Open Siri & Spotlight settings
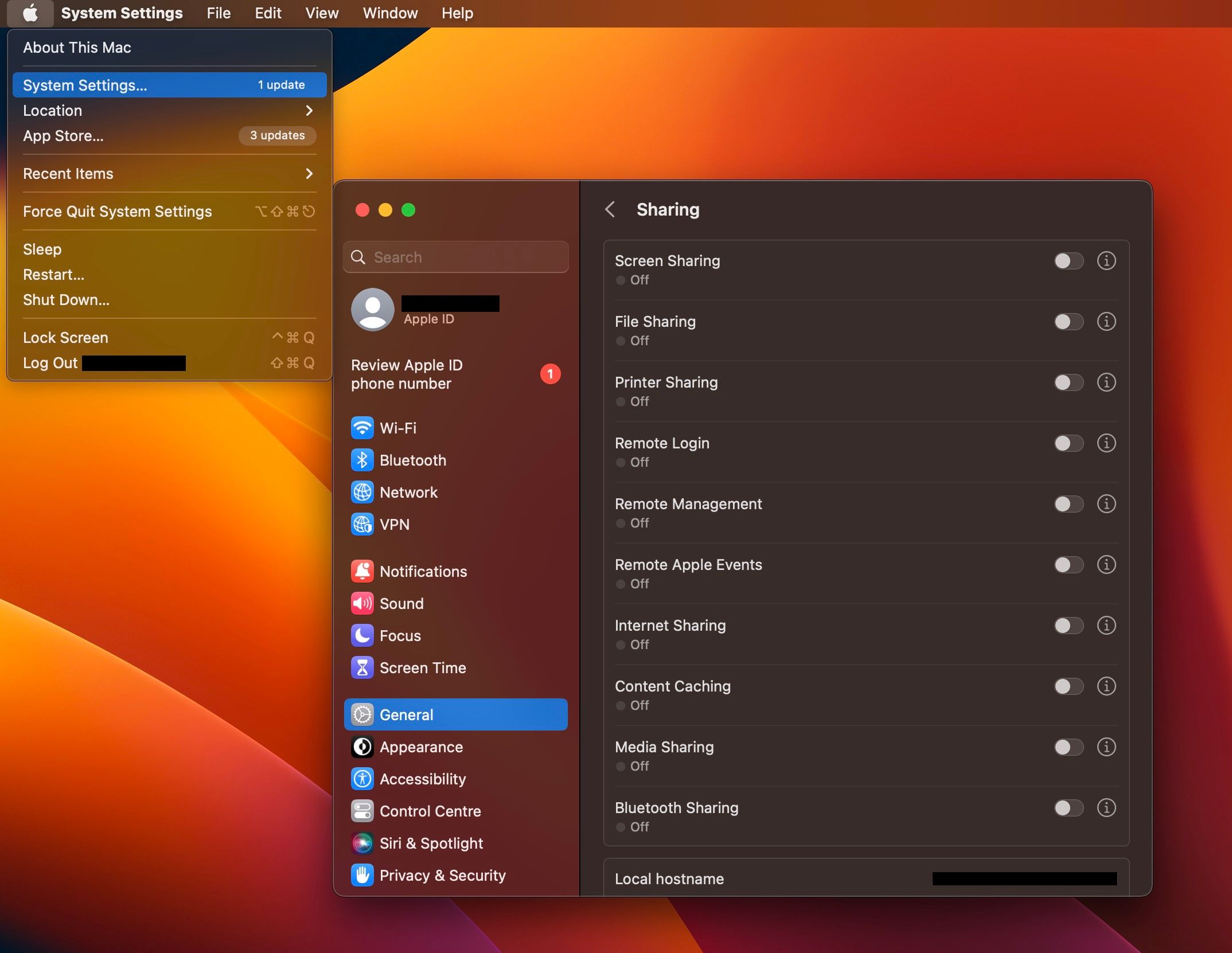The image size is (1232, 953). pos(431,843)
